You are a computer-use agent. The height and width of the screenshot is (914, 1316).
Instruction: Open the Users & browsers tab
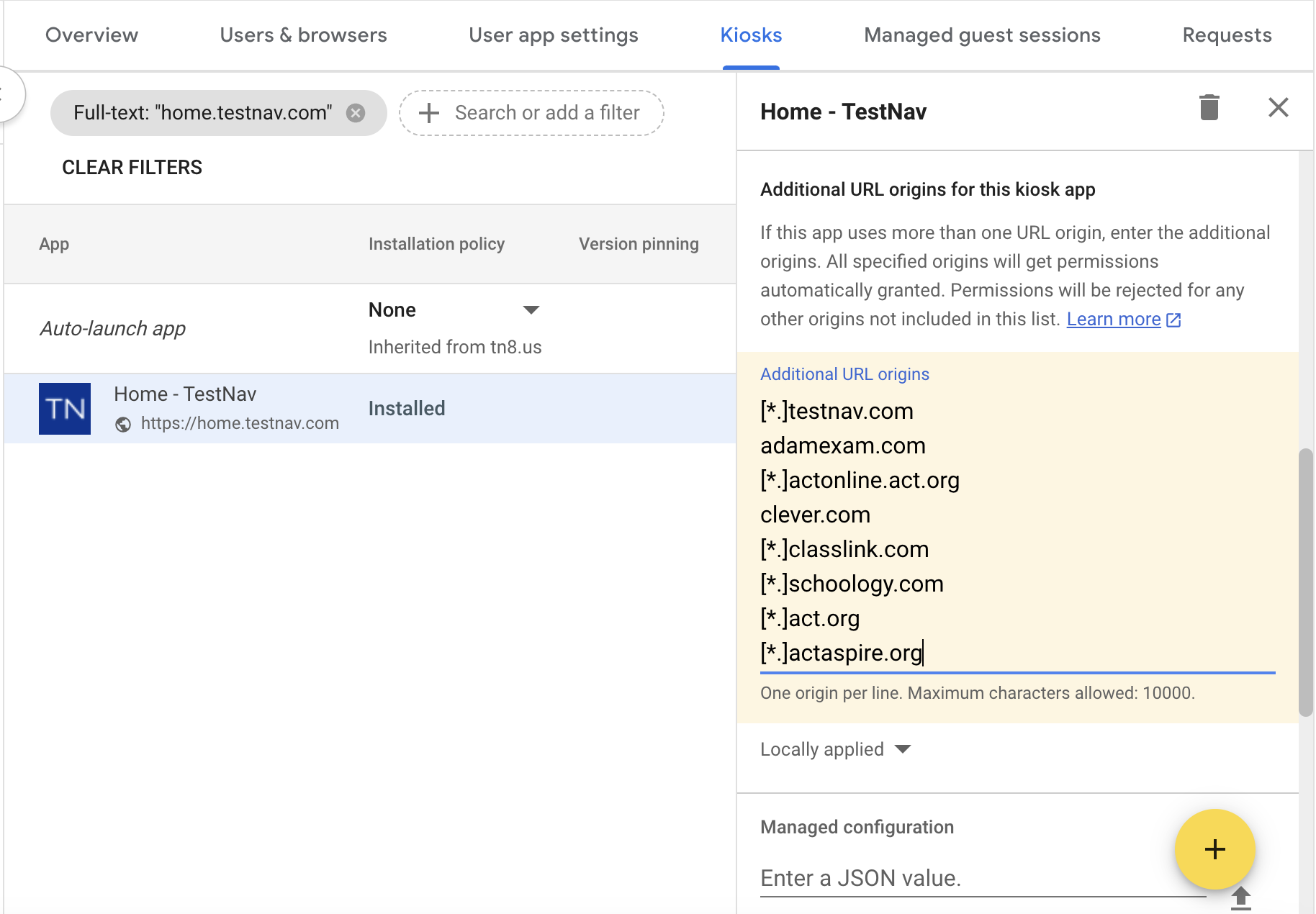[303, 35]
